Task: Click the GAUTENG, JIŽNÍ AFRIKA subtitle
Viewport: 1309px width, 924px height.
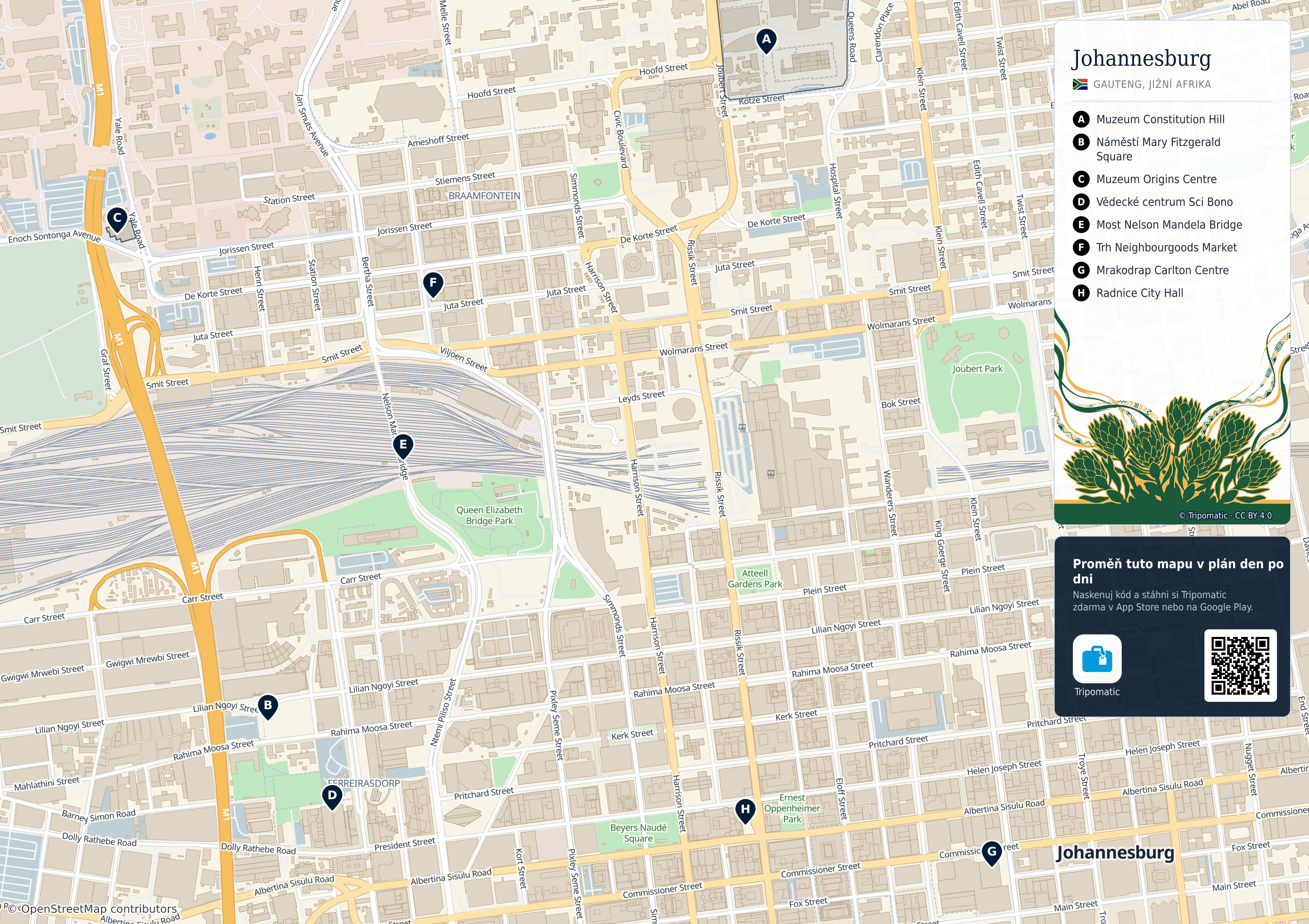Action: pyautogui.click(x=1152, y=84)
